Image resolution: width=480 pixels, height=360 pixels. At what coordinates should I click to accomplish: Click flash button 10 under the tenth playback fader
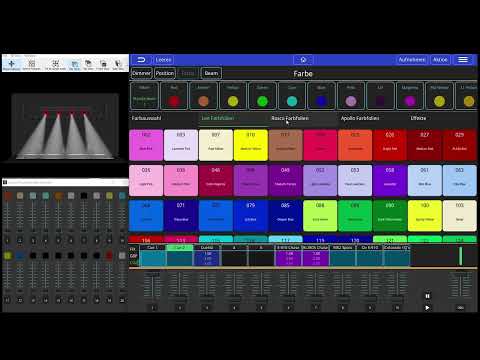(397, 308)
